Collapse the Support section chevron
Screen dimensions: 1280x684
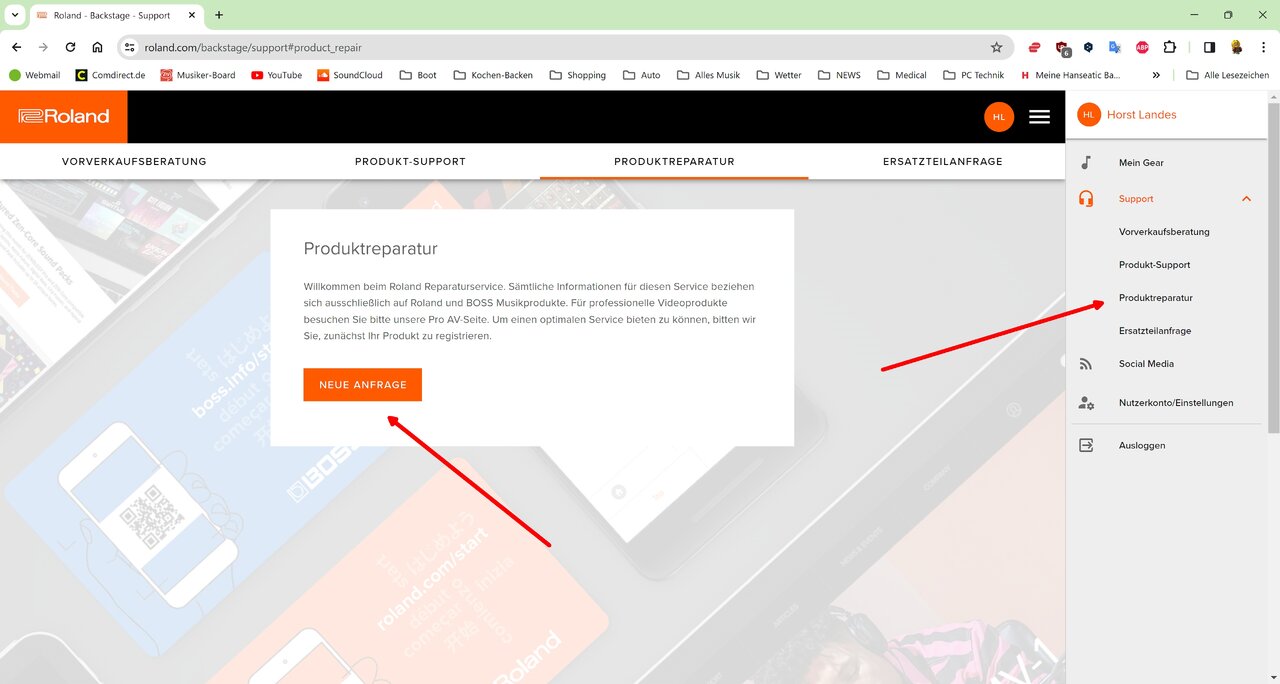click(1246, 199)
